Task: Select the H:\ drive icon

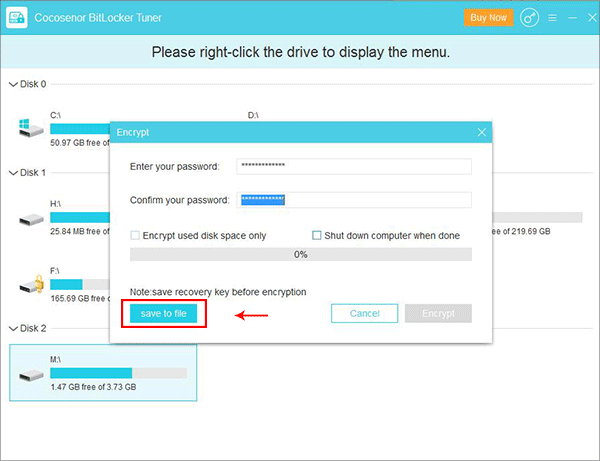Action: click(31, 219)
